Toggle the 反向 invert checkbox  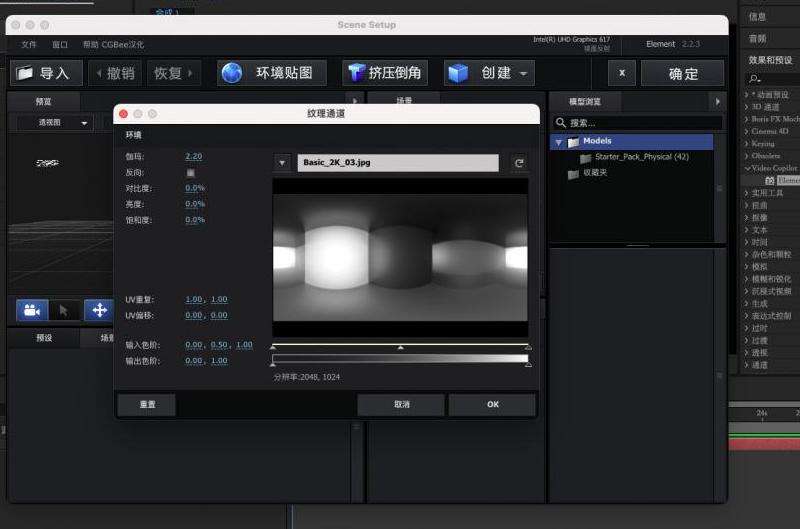(x=190, y=173)
